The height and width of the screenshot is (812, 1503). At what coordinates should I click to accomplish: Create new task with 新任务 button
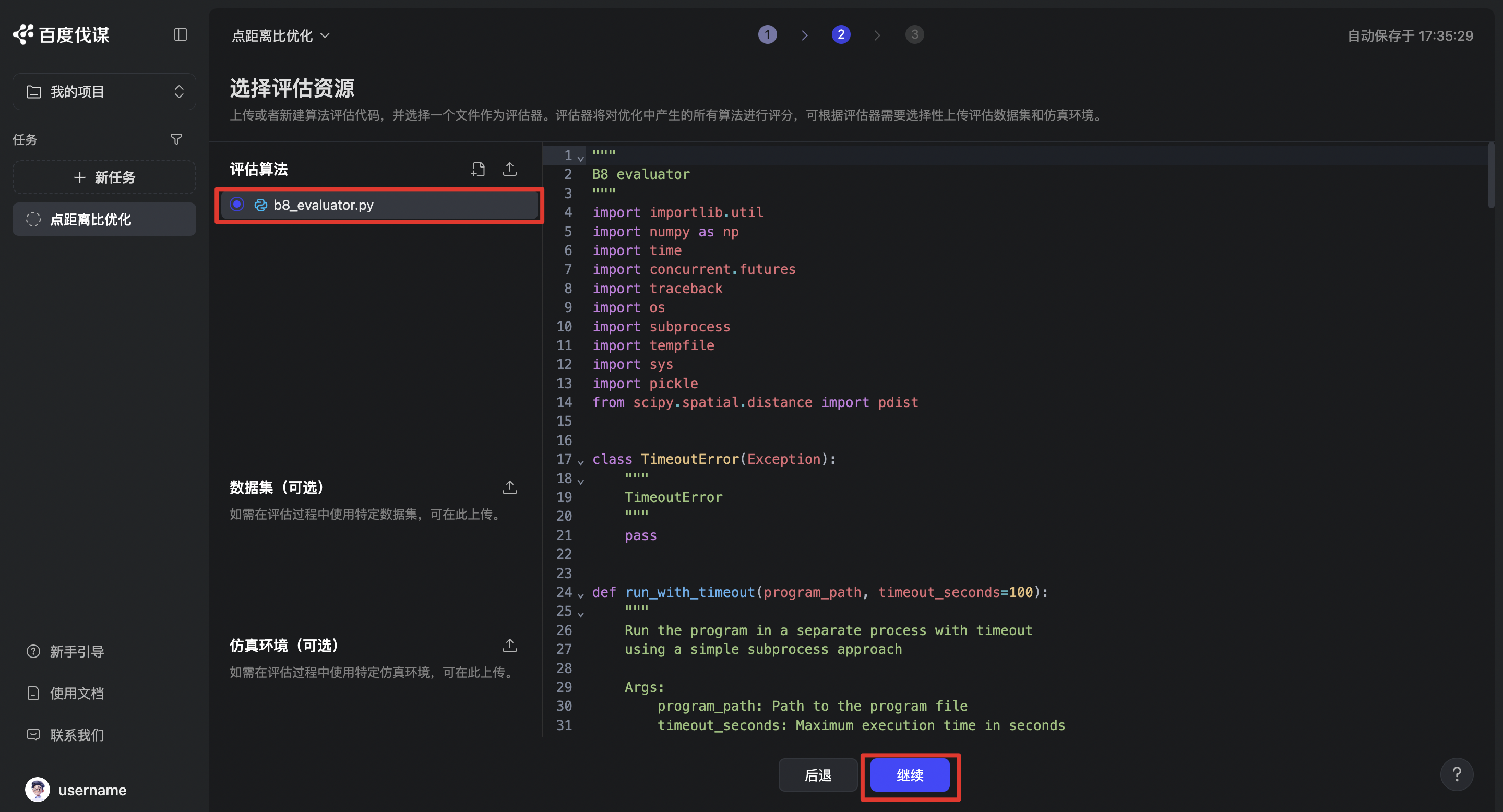[x=104, y=177]
